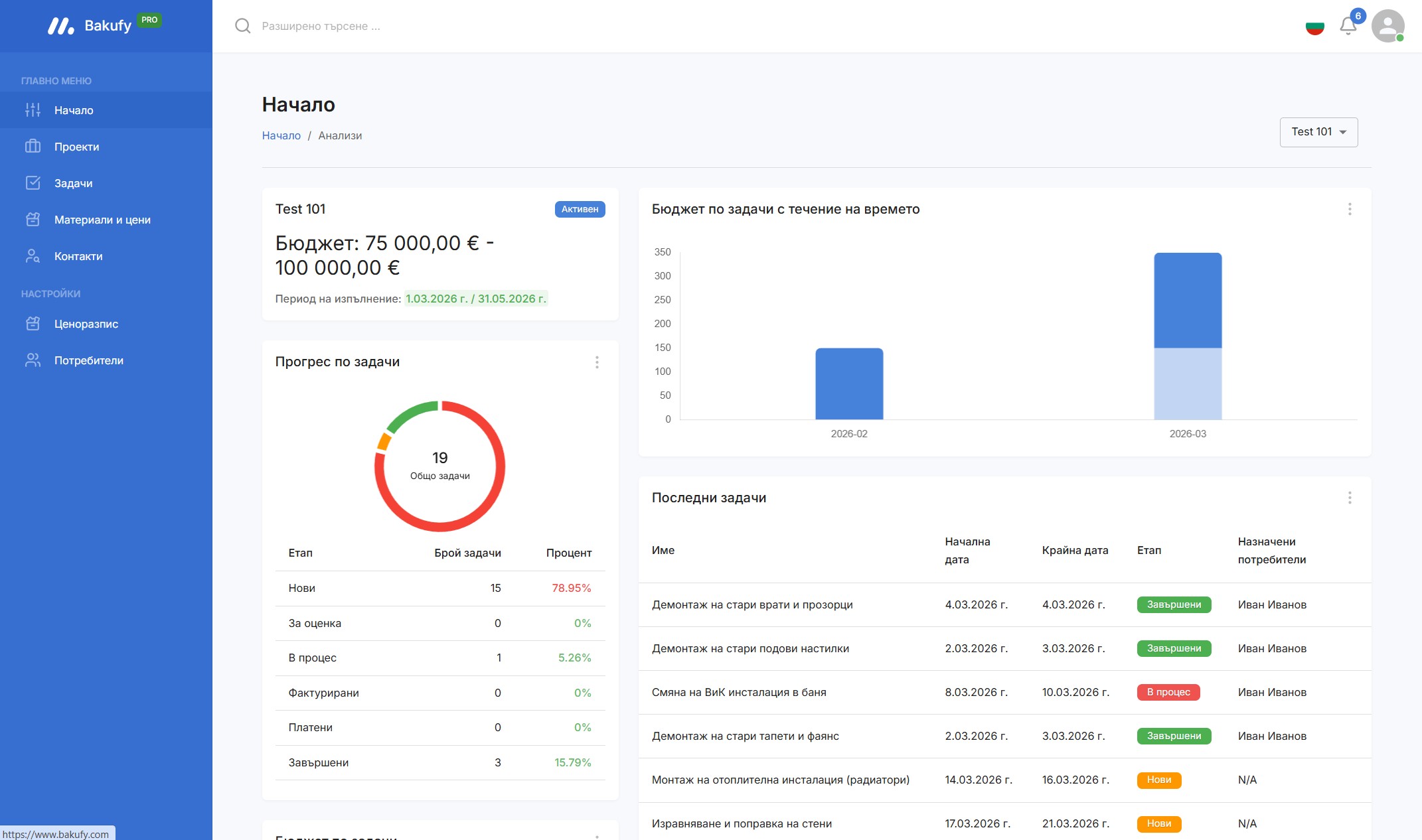Click the orange segment of the donut chart
The image size is (1422, 840).
[384, 441]
